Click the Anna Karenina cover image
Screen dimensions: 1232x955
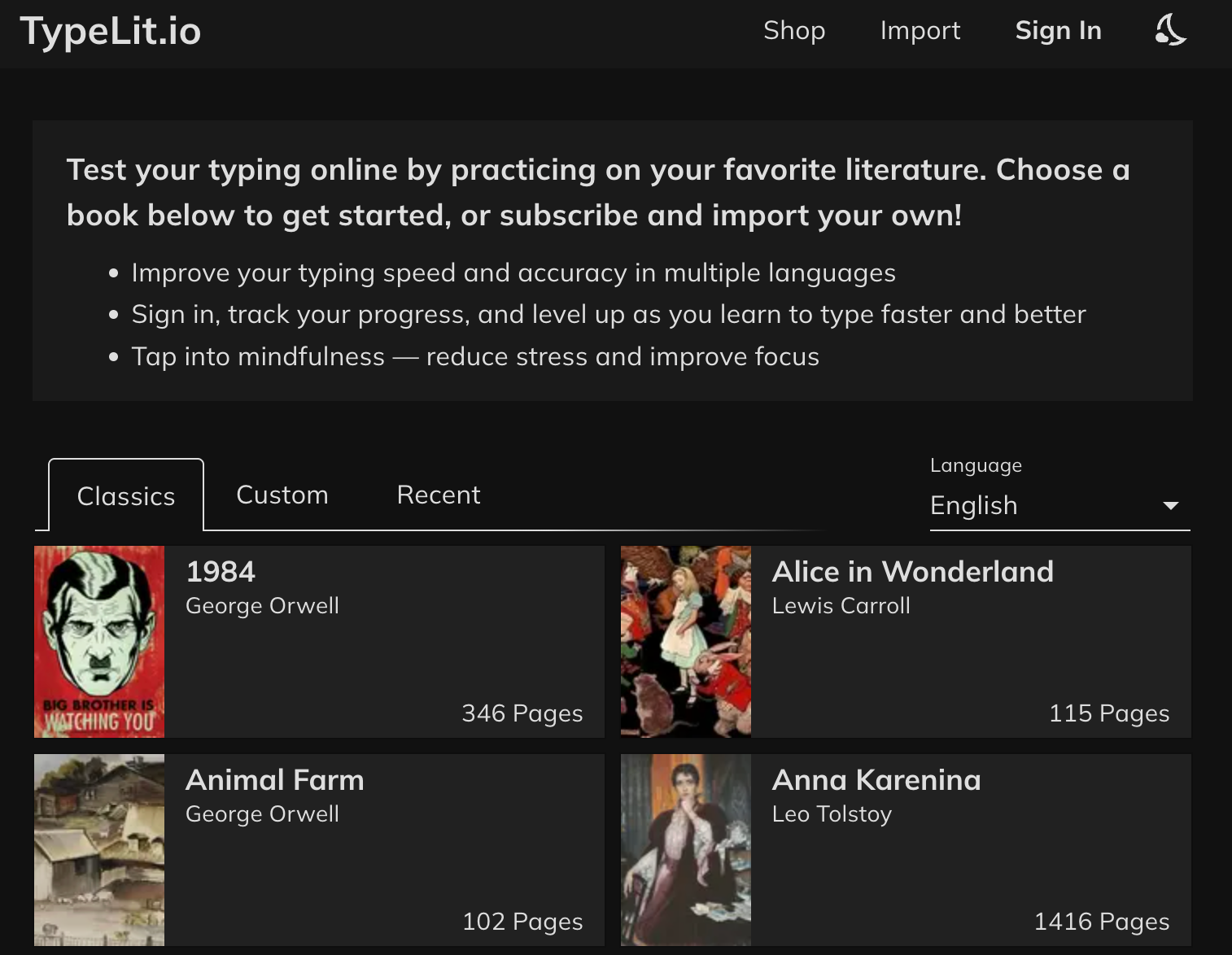pos(685,850)
